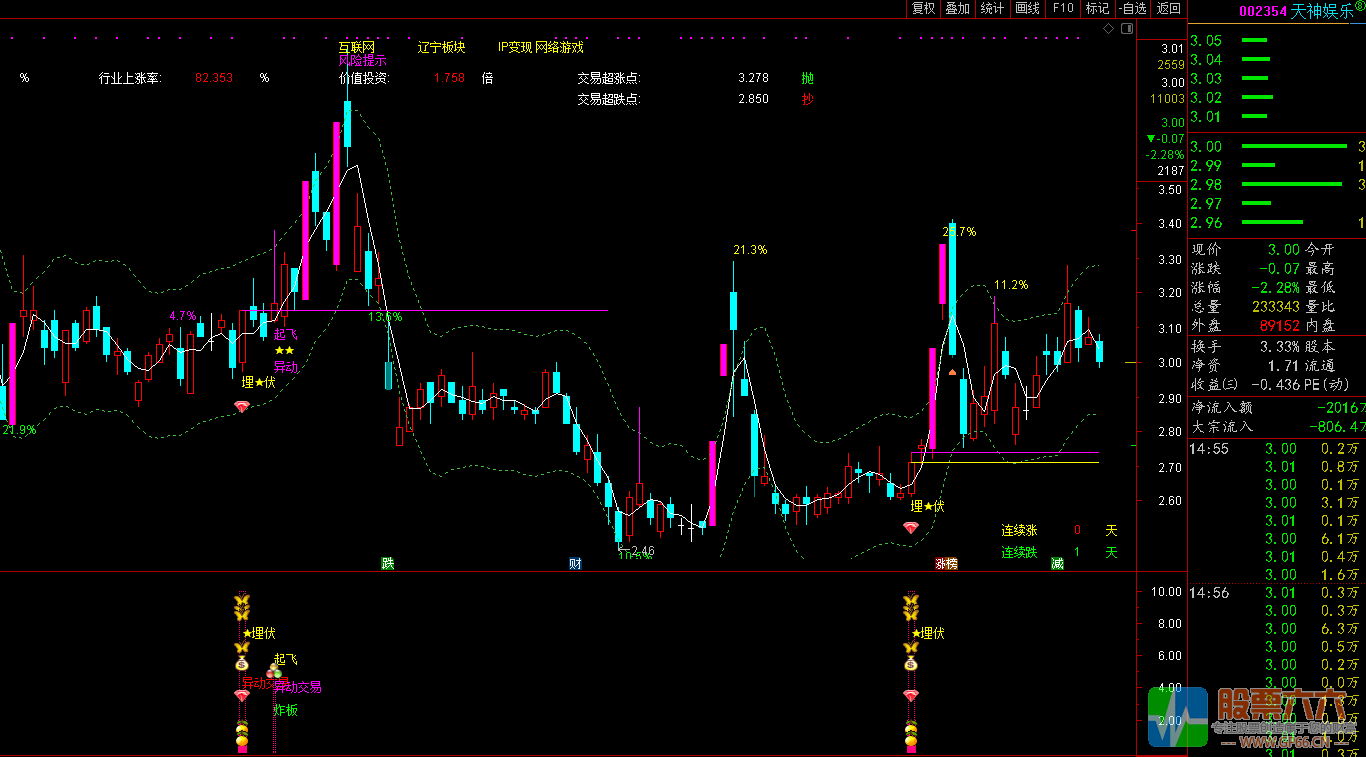Viewport: 1366px width, 757px height.
Task: Click the 标记 mark button
Action: click(1098, 9)
